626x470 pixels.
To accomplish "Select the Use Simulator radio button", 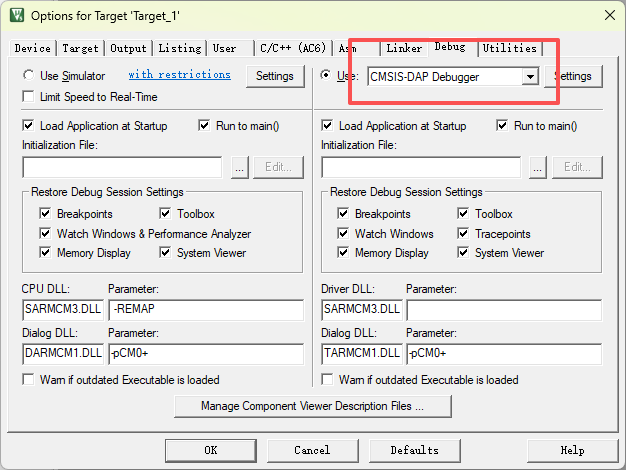I will (29, 76).
